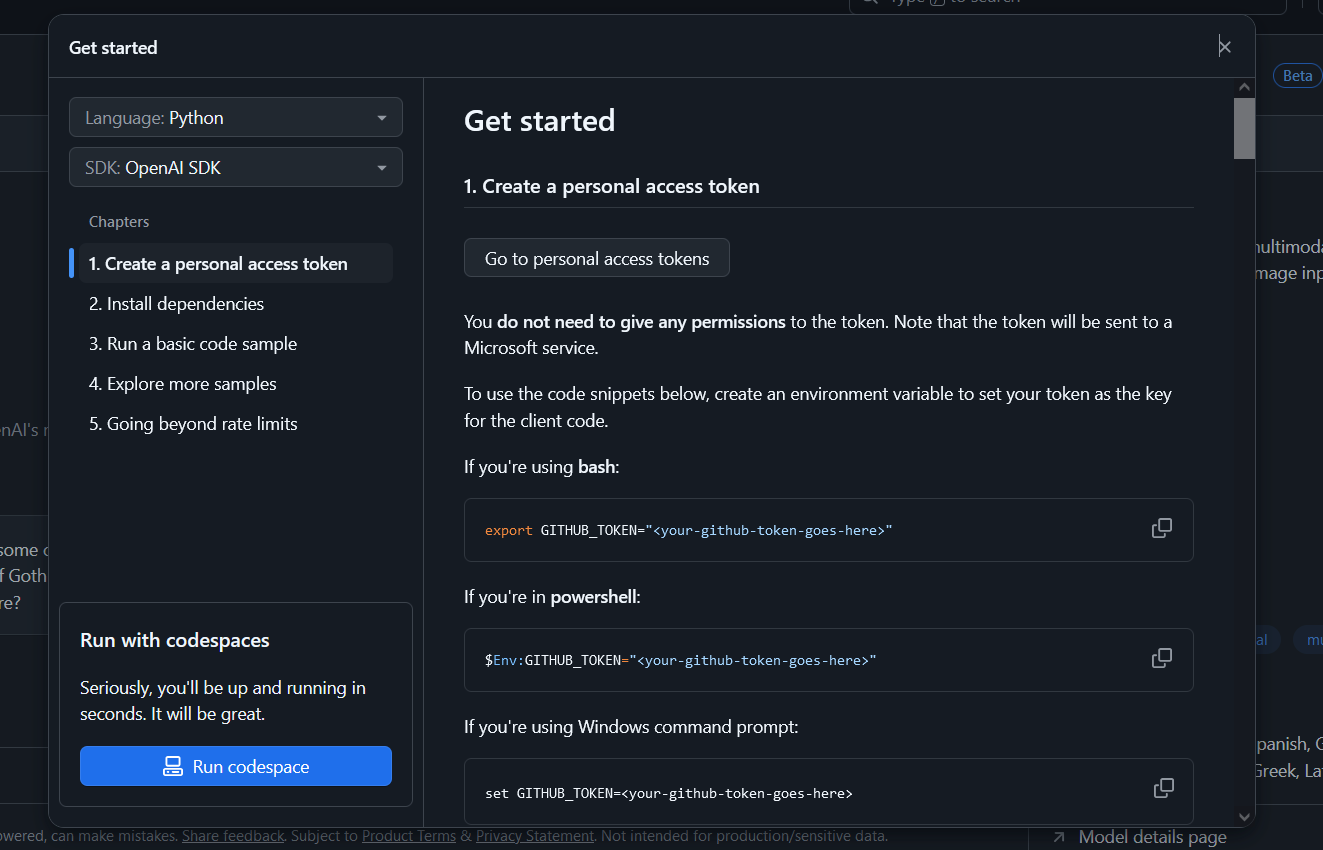Click the scrollbar down arrow in dialog
Viewport: 1323px width, 850px height.
1244,816
